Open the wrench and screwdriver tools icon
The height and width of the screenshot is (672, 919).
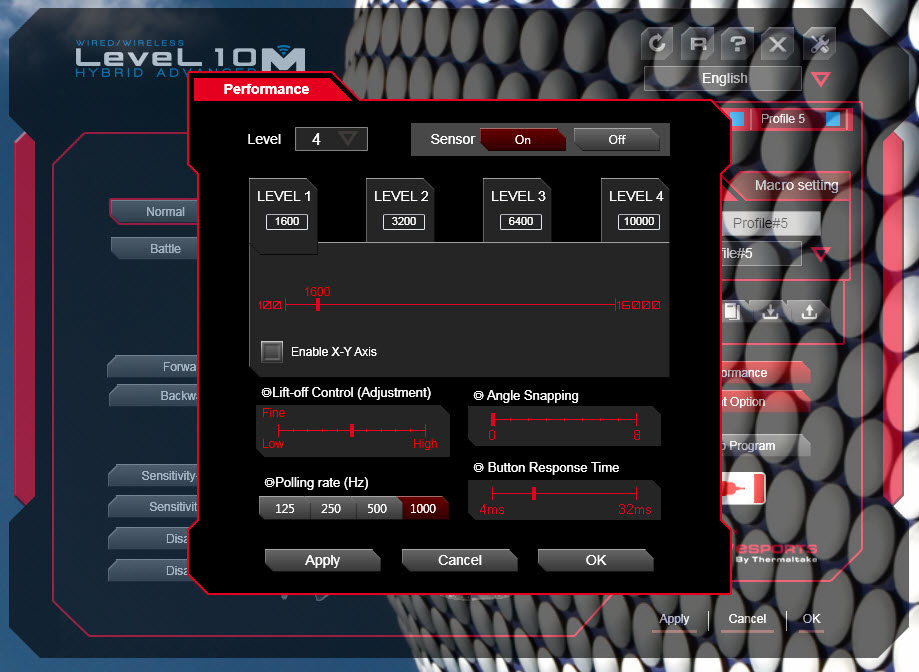pos(818,43)
